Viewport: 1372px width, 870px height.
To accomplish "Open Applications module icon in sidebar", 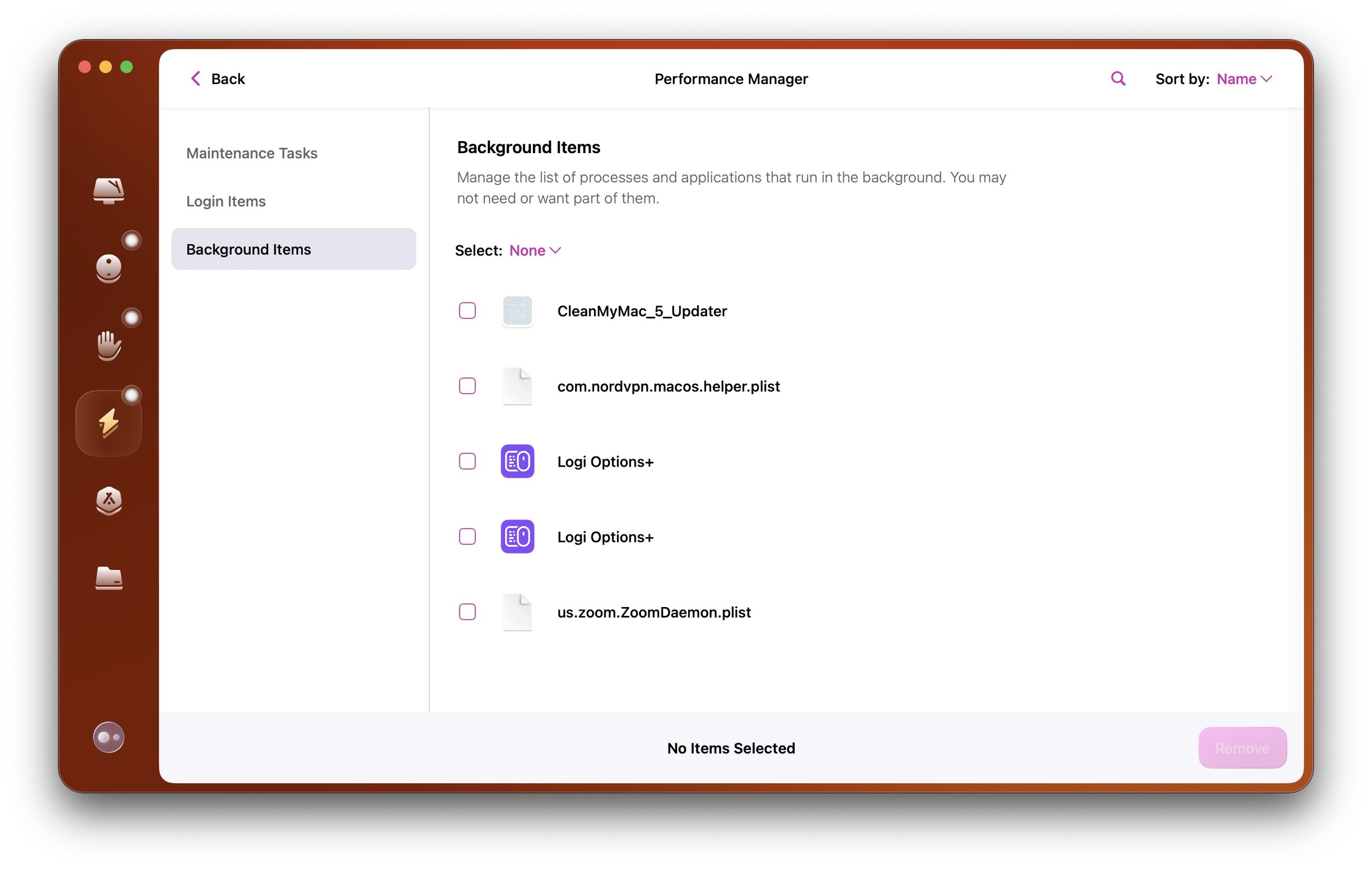I will pos(108,500).
